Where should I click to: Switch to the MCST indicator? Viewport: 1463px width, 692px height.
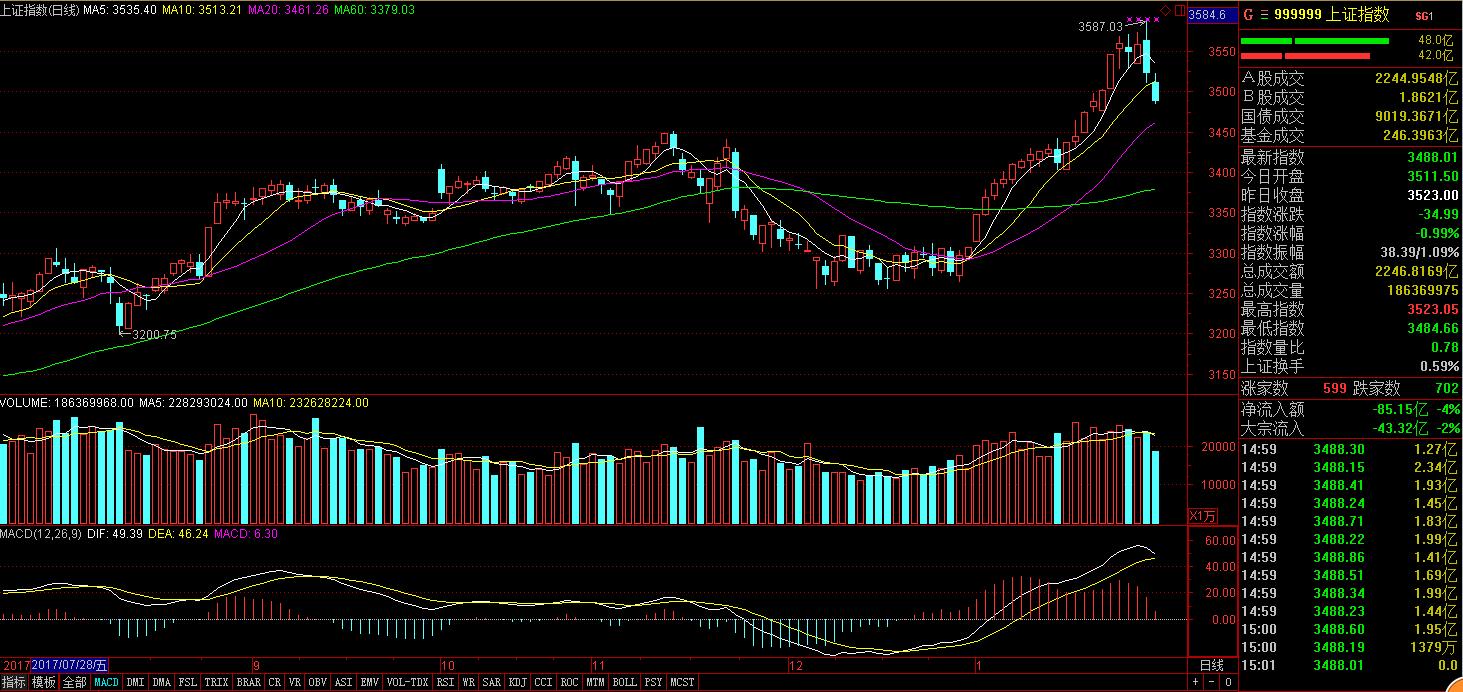click(682, 682)
